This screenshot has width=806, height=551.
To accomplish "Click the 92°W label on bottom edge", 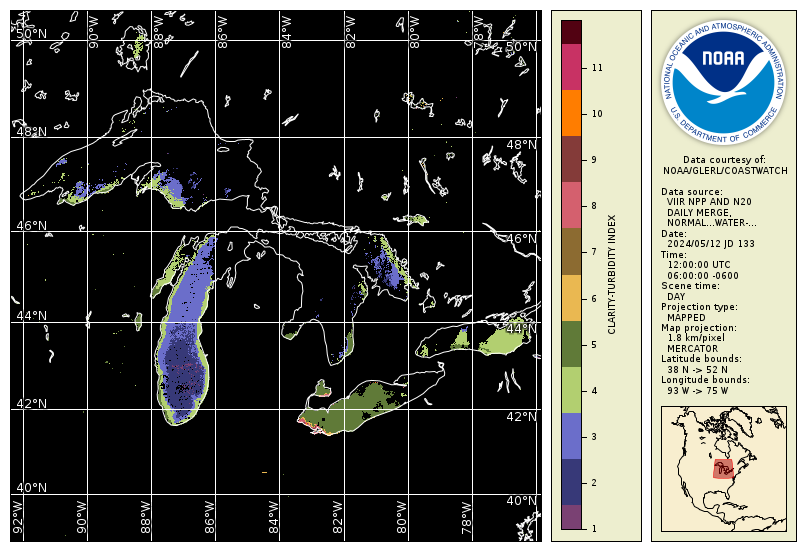I will coord(17,517).
